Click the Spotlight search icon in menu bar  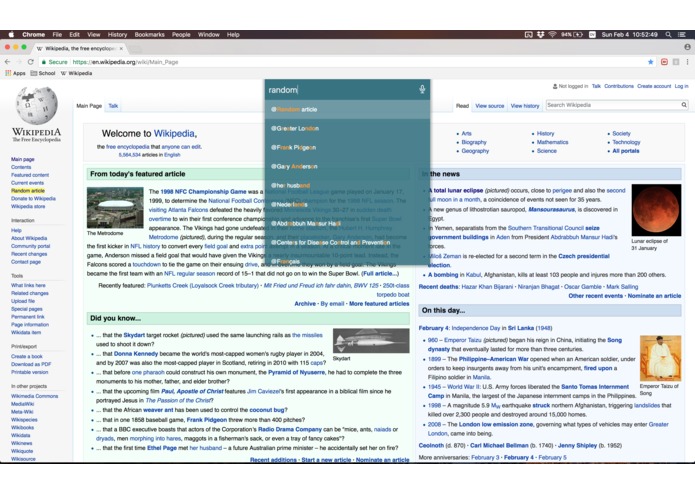[x=668, y=35]
